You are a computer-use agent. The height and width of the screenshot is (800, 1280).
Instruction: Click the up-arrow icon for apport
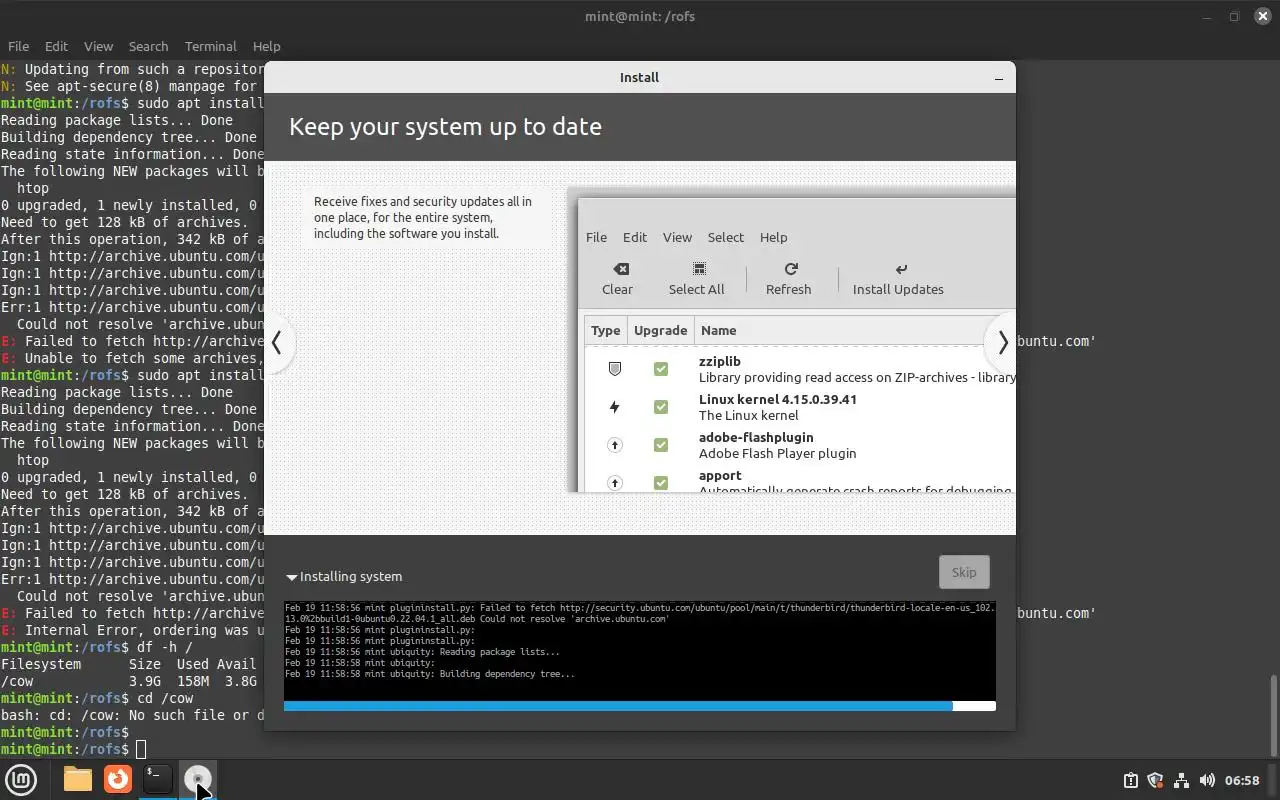tap(615, 483)
